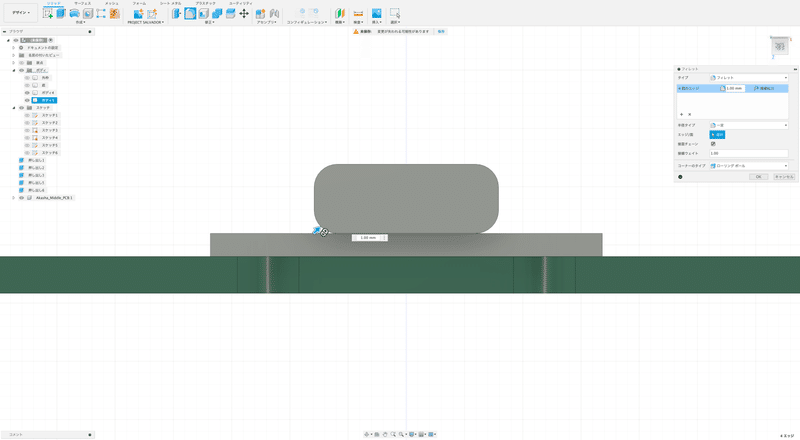Switch to the シート メタル tab
The height and width of the screenshot is (440, 800).
(170, 4)
